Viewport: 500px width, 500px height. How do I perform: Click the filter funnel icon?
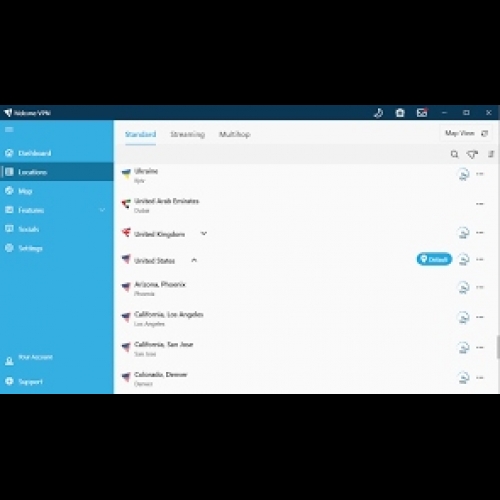tap(472, 154)
